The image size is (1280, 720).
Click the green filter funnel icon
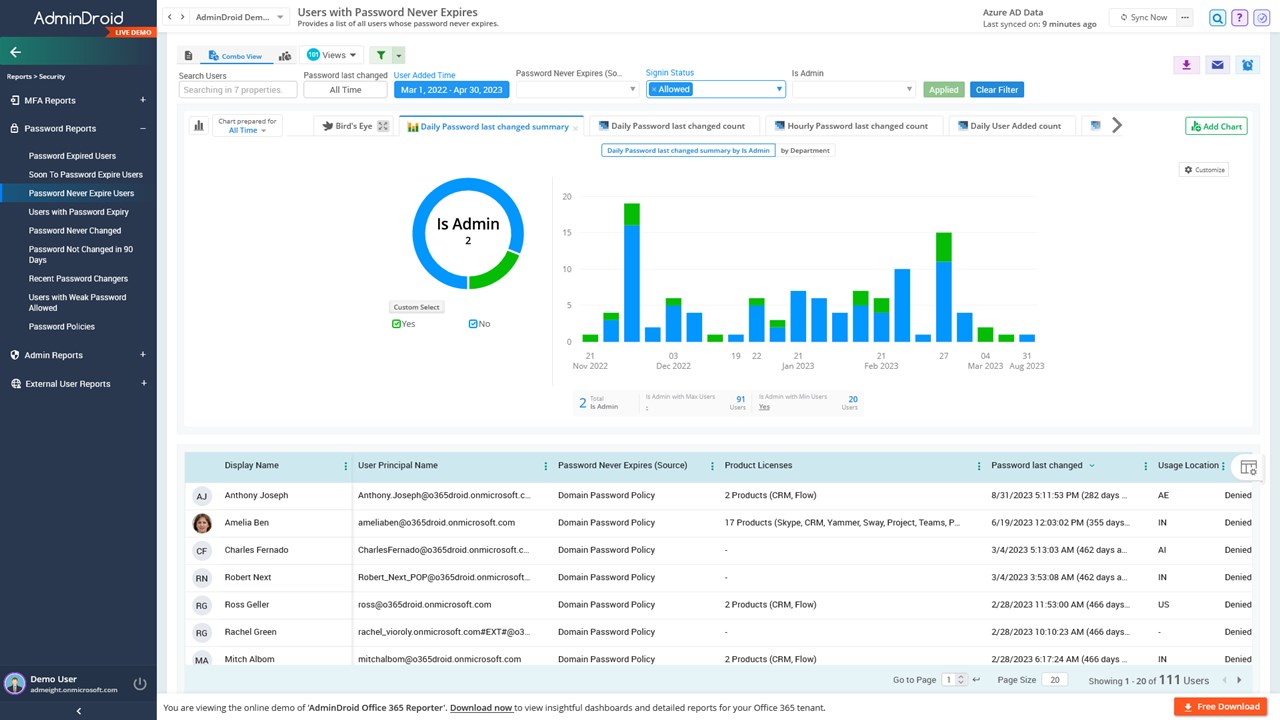tap(381, 55)
